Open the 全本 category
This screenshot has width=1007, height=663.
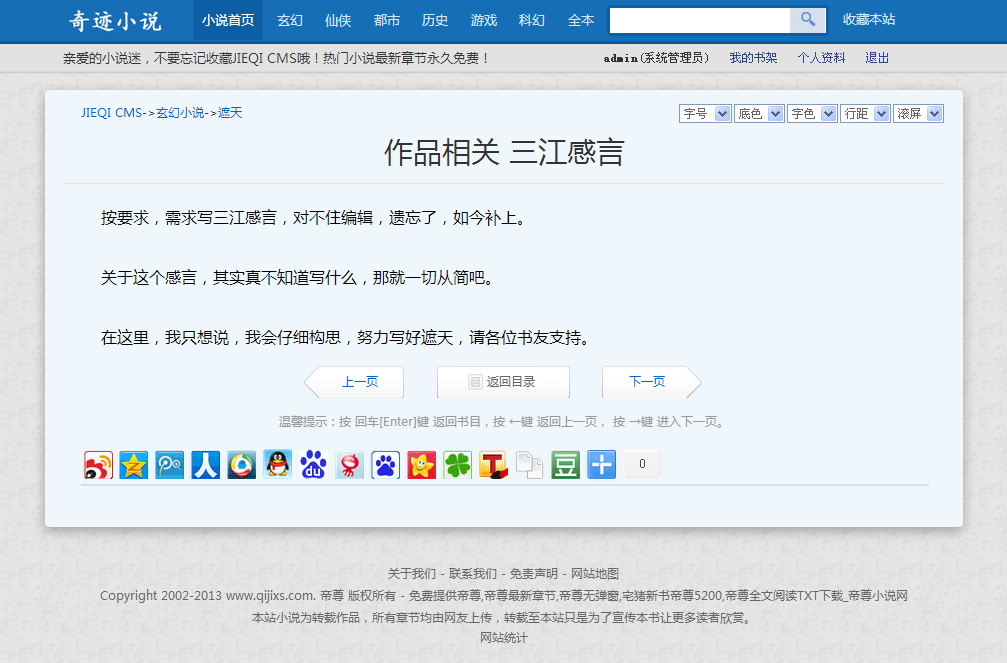tap(581, 21)
